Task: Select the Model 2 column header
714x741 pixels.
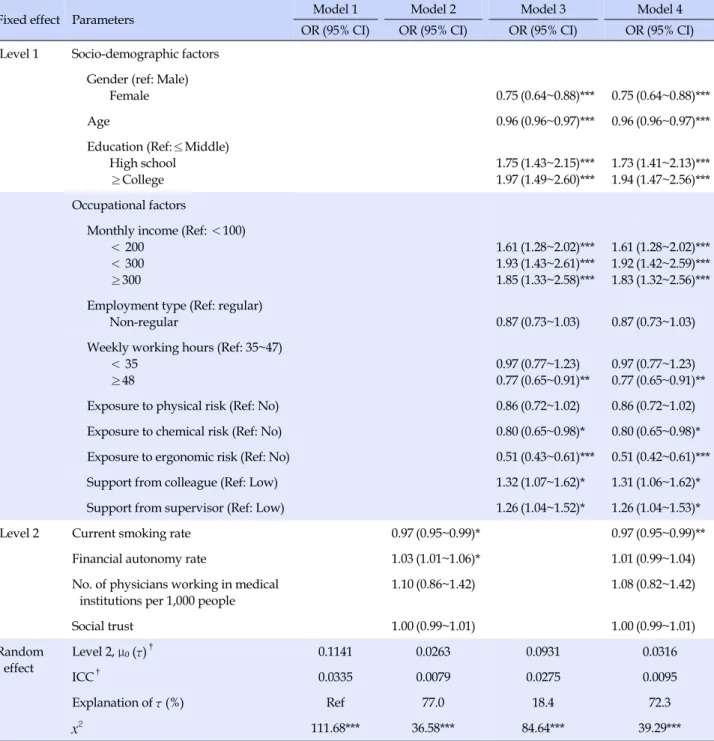Action: 433,9
